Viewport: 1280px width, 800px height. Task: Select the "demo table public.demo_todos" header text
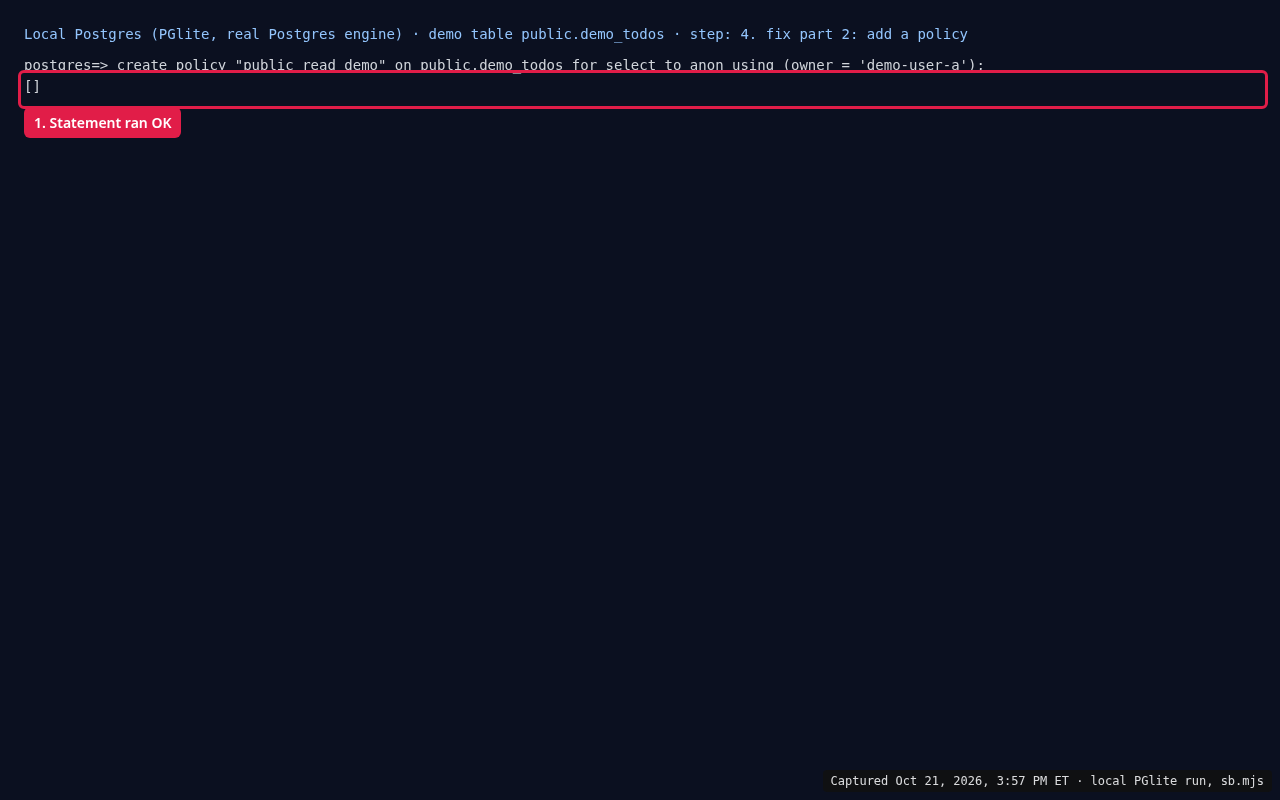[x=546, y=34]
